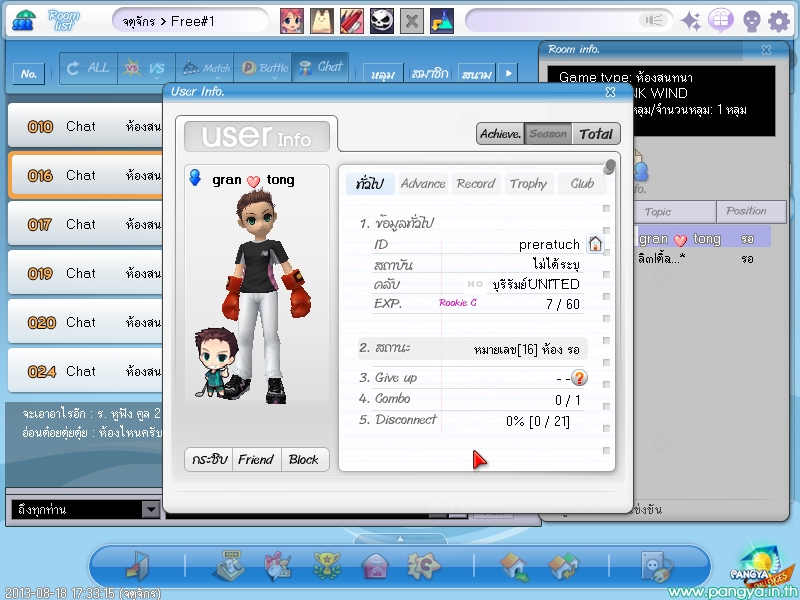The width and height of the screenshot is (800, 600).
Task: Open the Trophy tab
Action: [x=528, y=184]
